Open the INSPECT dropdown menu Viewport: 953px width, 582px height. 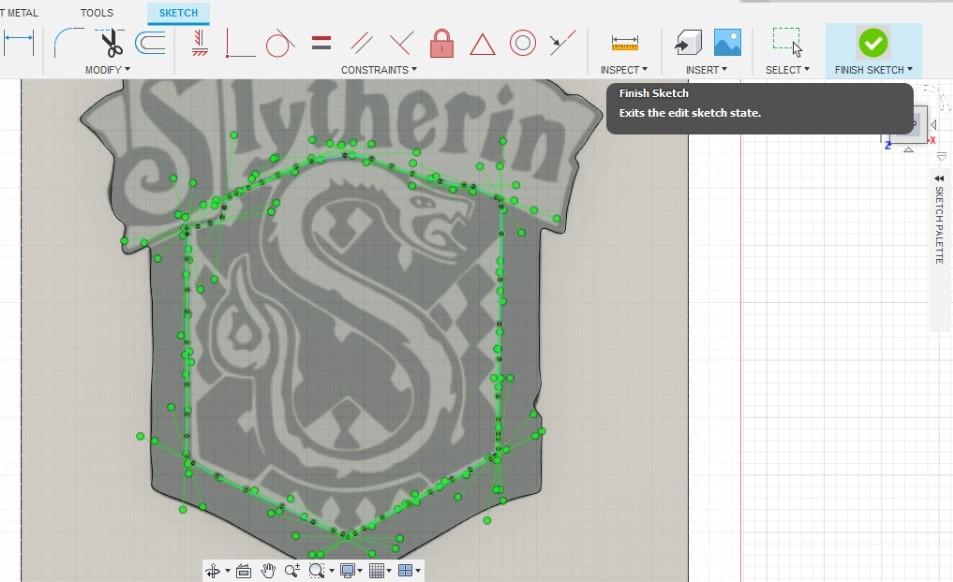point(624,70)
